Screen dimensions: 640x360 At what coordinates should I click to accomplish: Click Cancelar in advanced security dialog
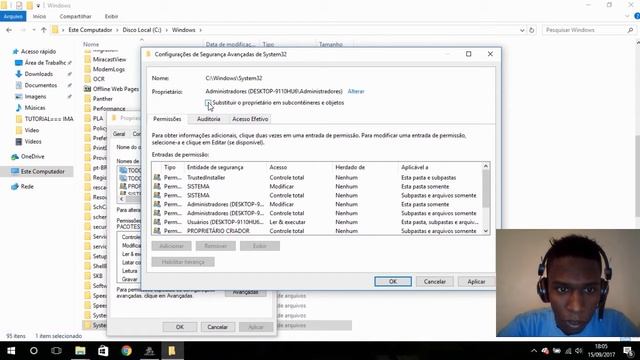coord(435,281)
